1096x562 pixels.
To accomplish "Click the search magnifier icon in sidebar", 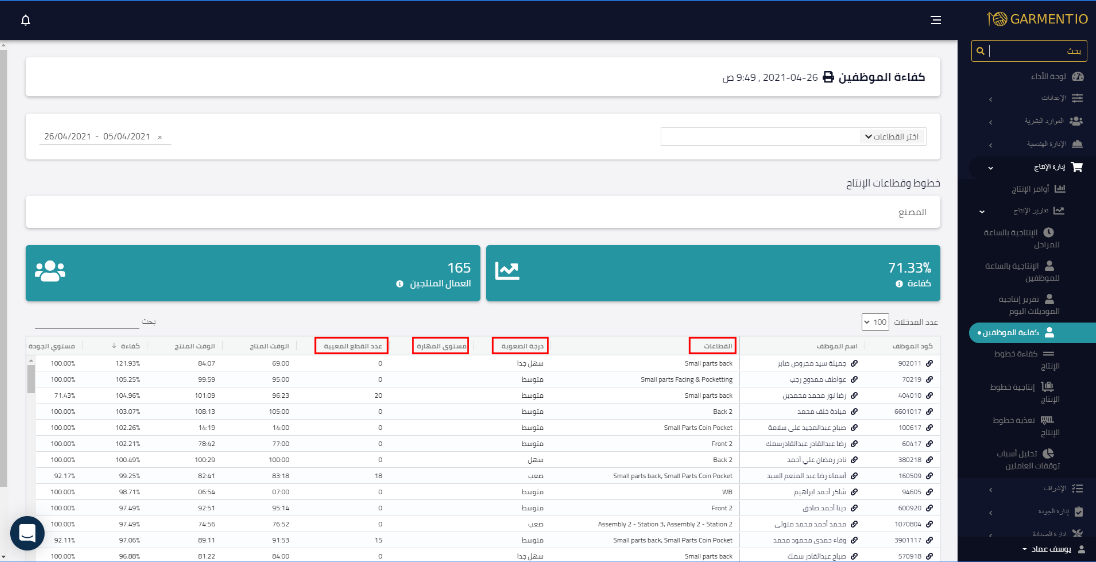I will click(981, 51).
